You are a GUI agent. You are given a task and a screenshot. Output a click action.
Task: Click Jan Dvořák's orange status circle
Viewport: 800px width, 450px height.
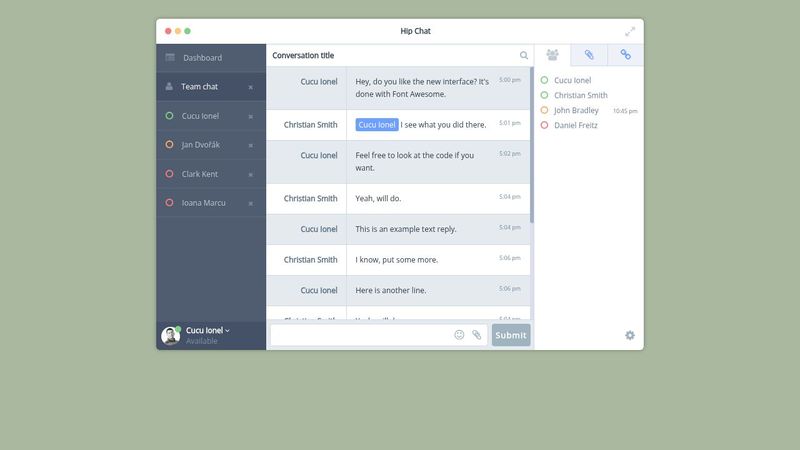169,144
